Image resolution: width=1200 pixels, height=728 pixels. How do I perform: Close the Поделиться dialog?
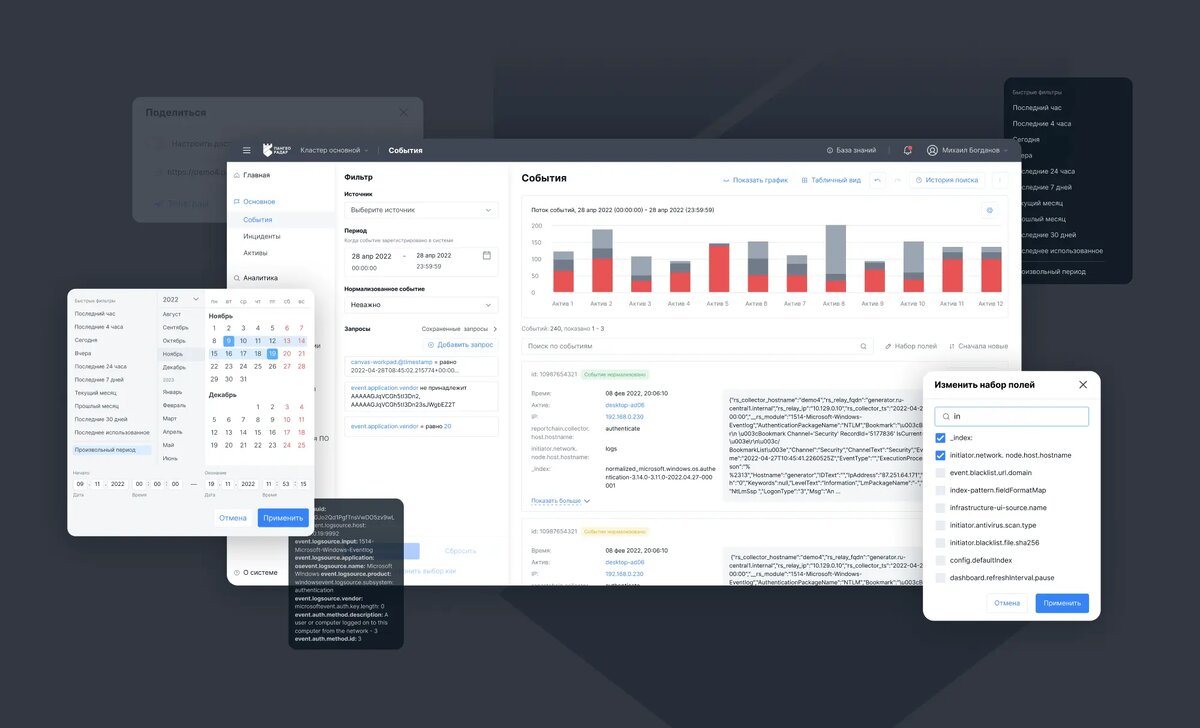click(x=404, y=113)
